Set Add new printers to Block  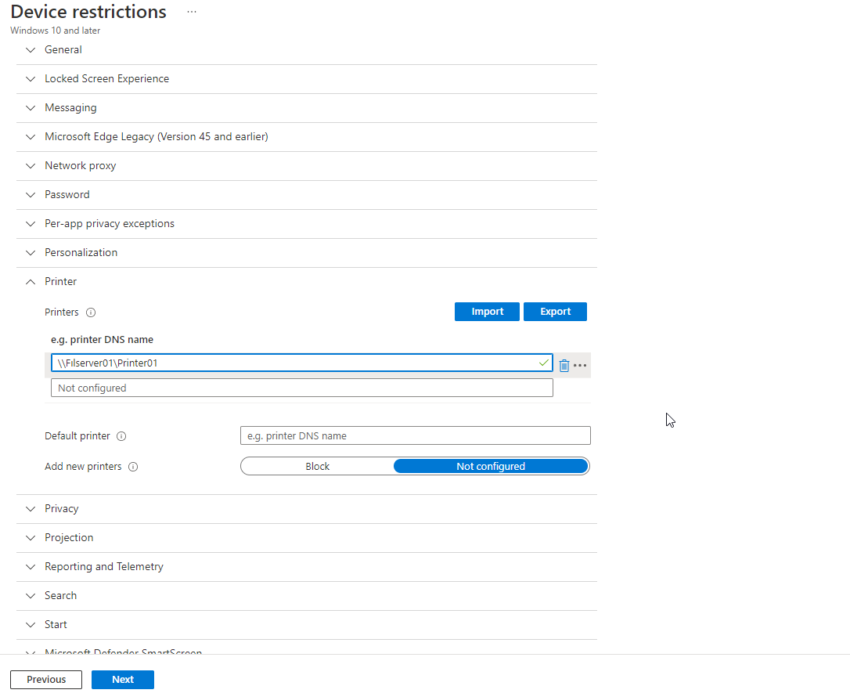[x=317, y=466]
